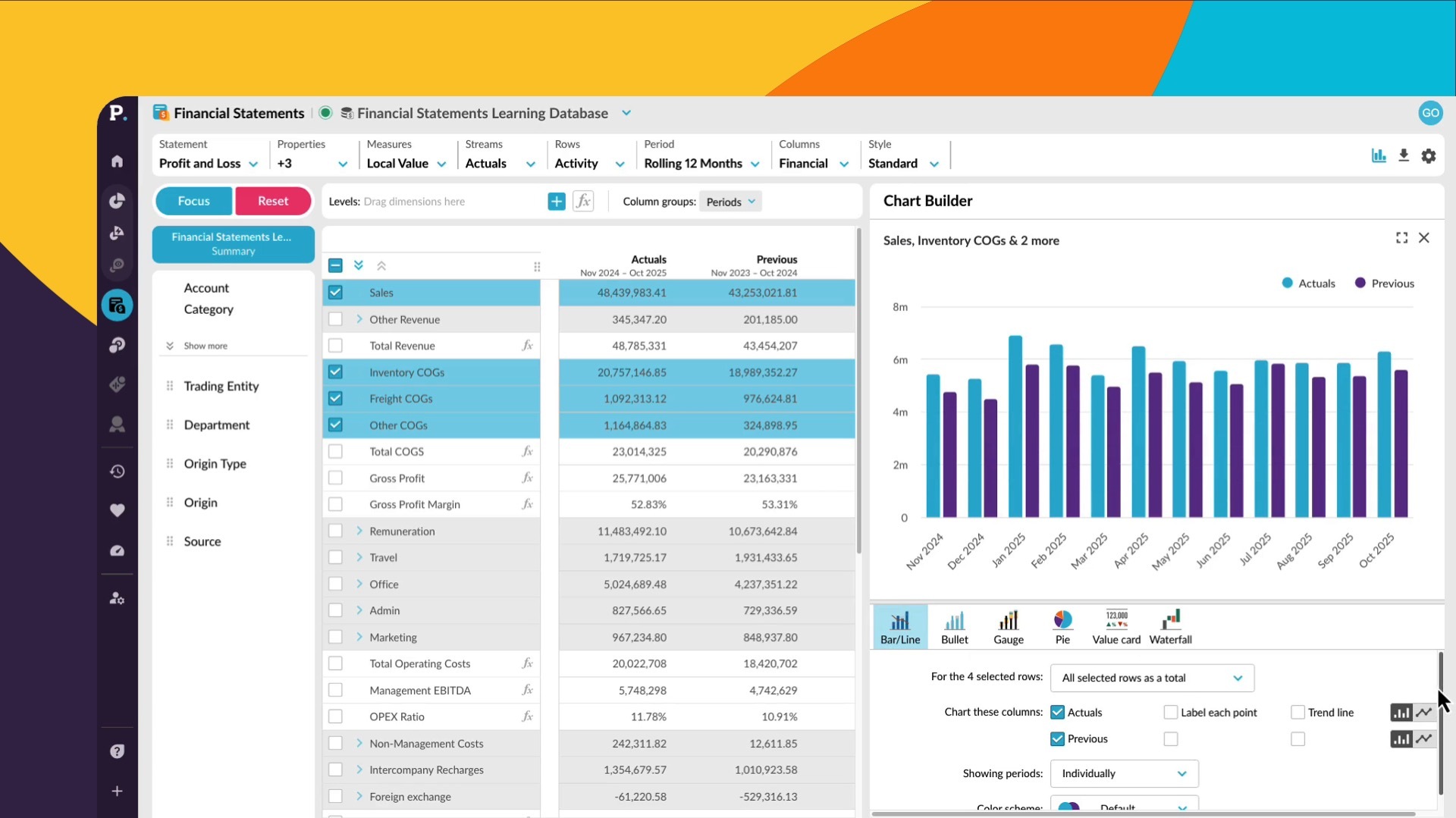The height and width of the screenshot is (818, 1456).
Task: Open the All selected rows as a total dropdown
Action: click(1152, 678)
